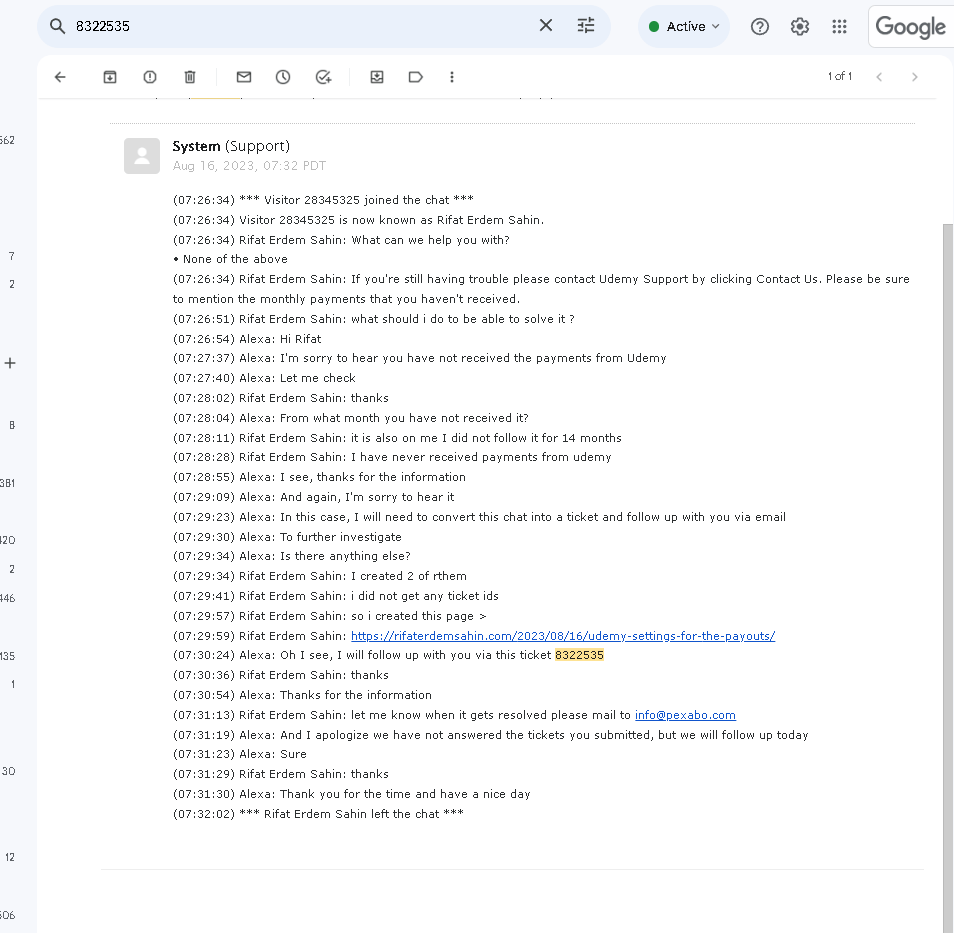Open the Help support icon
This screenshot has height=933, width=954.
pos(759,26)
